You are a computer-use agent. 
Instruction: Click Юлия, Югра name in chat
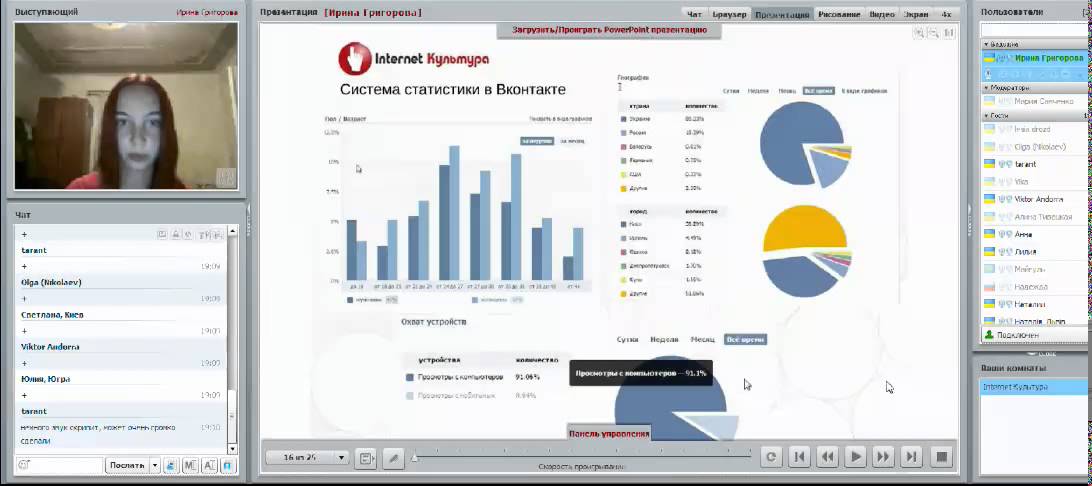click(45, 379)
